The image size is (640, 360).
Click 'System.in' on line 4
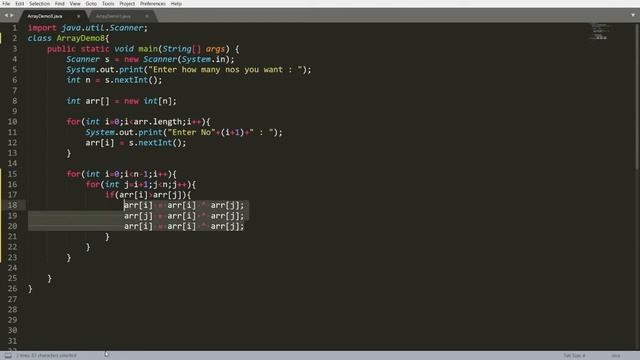tap(204, 59)
